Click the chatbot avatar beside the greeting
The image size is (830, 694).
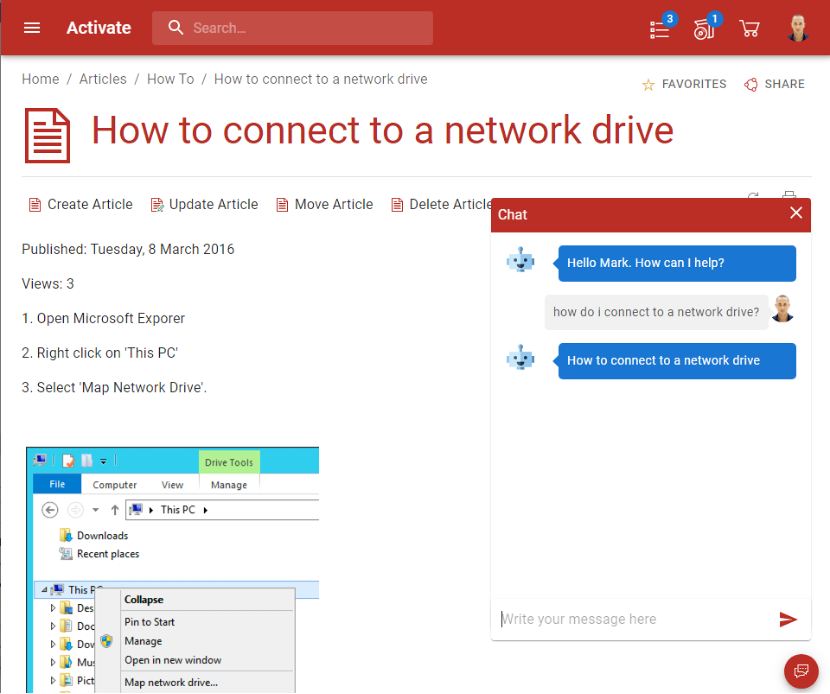pos(520,260)
